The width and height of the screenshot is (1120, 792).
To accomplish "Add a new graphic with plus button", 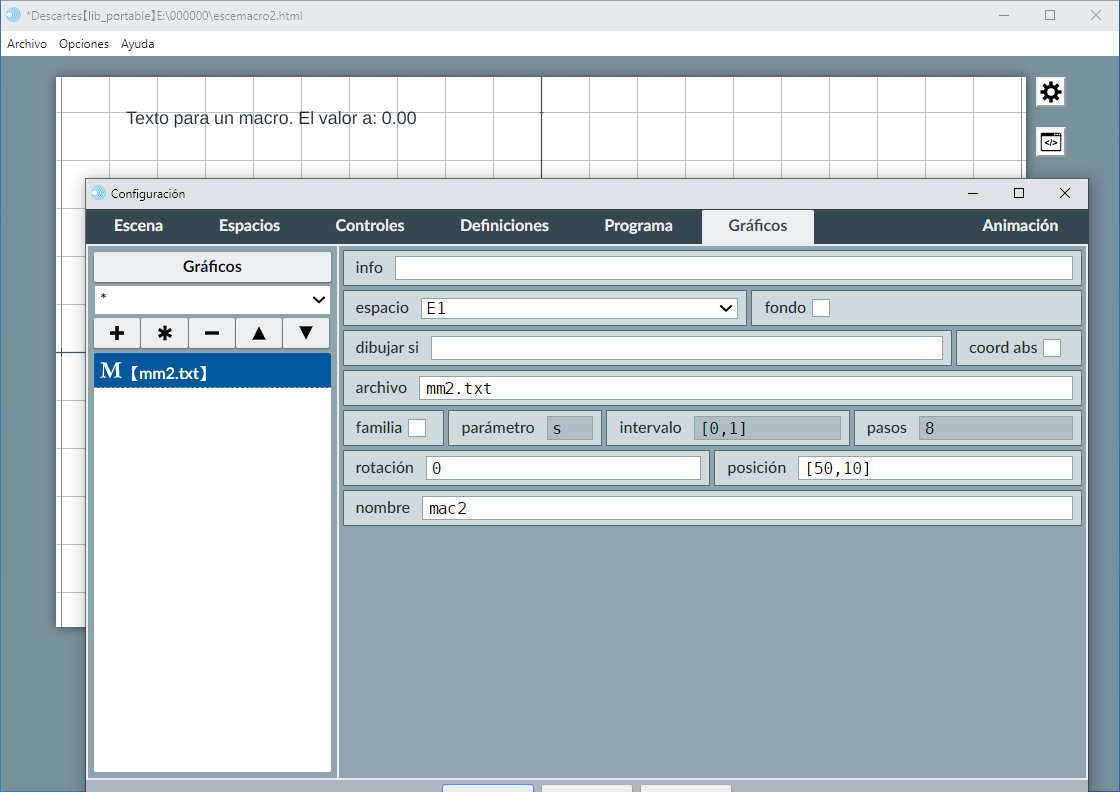I will (117, 333).
